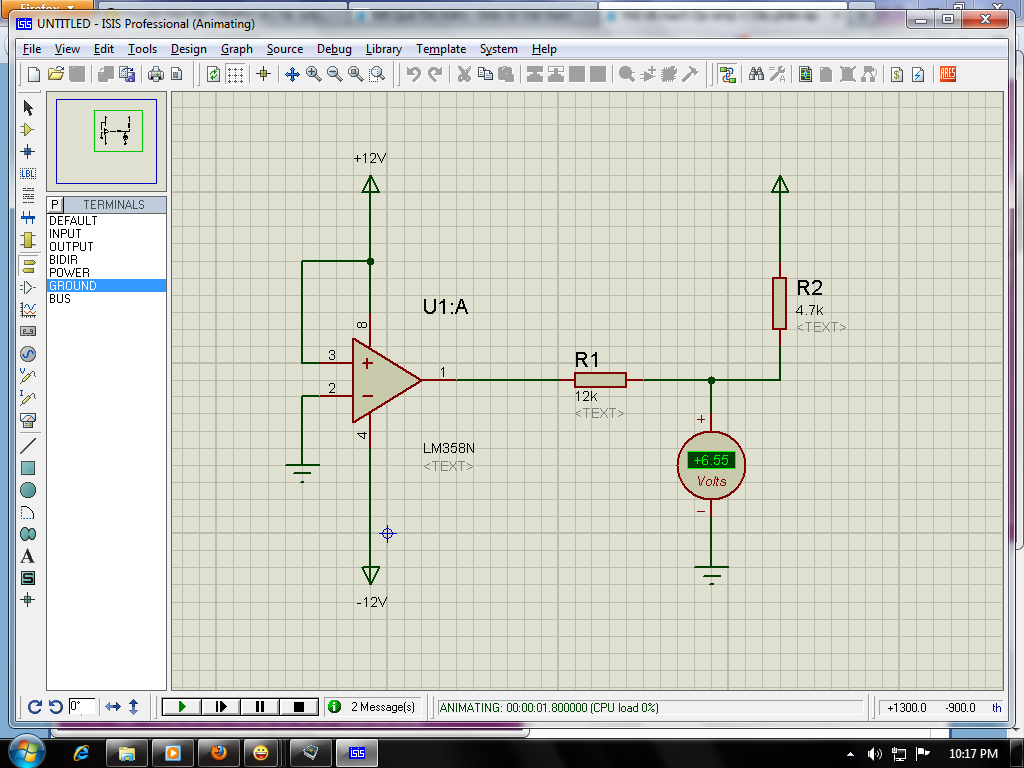Select POWER in terminals list
The height and width of the screenshot is (768, 1024).
coord(70,273)
